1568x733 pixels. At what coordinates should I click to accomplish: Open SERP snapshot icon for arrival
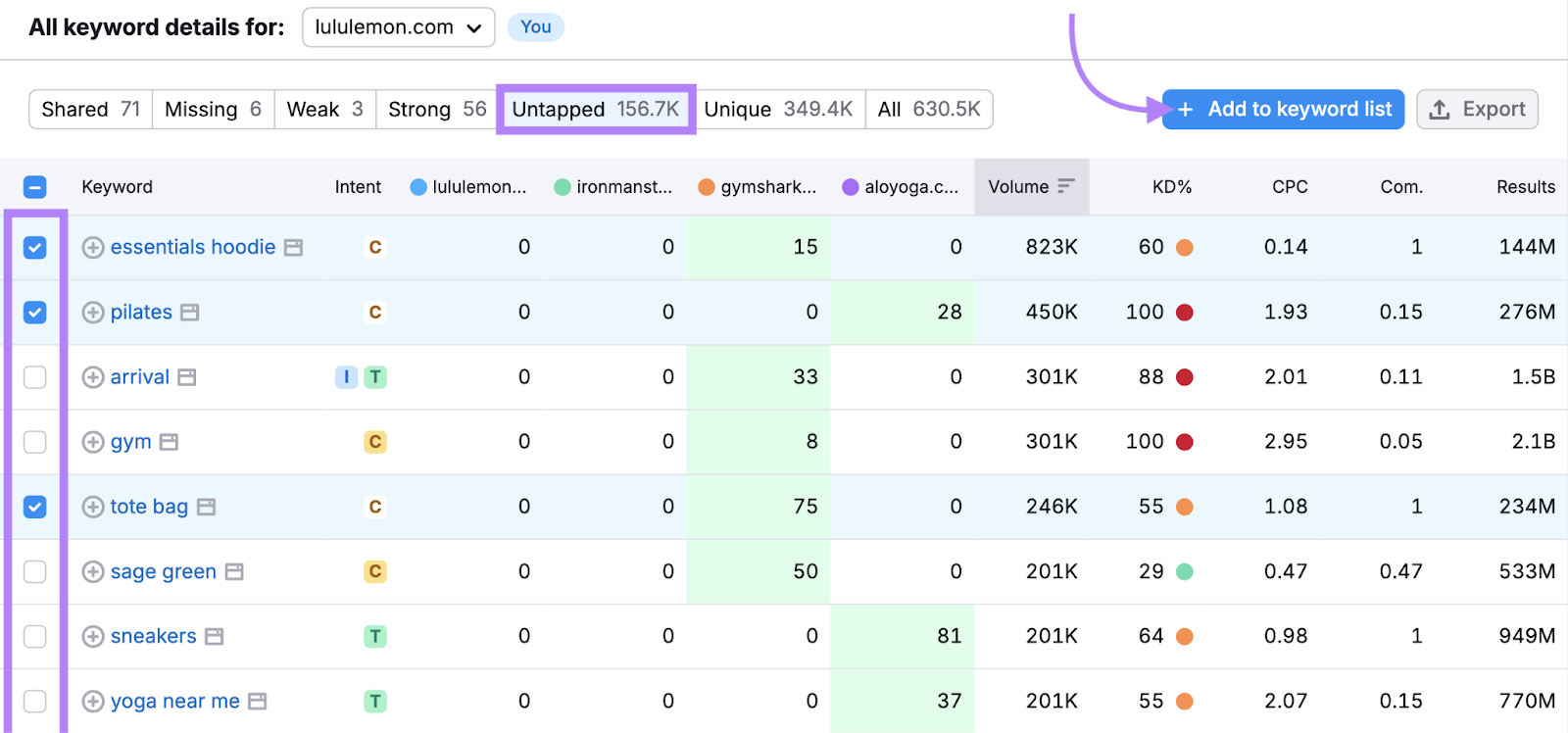point(187,377)
